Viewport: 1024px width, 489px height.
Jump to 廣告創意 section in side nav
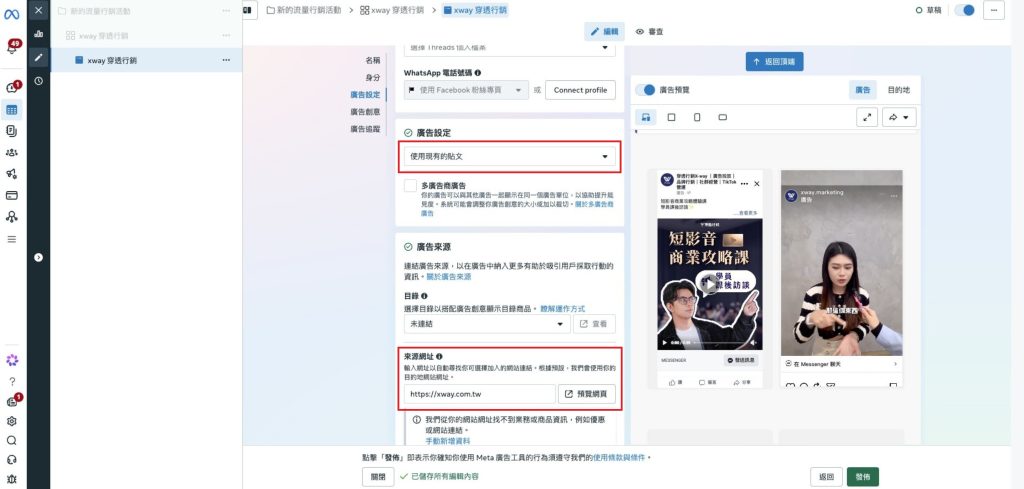click(x=365, y=112)
